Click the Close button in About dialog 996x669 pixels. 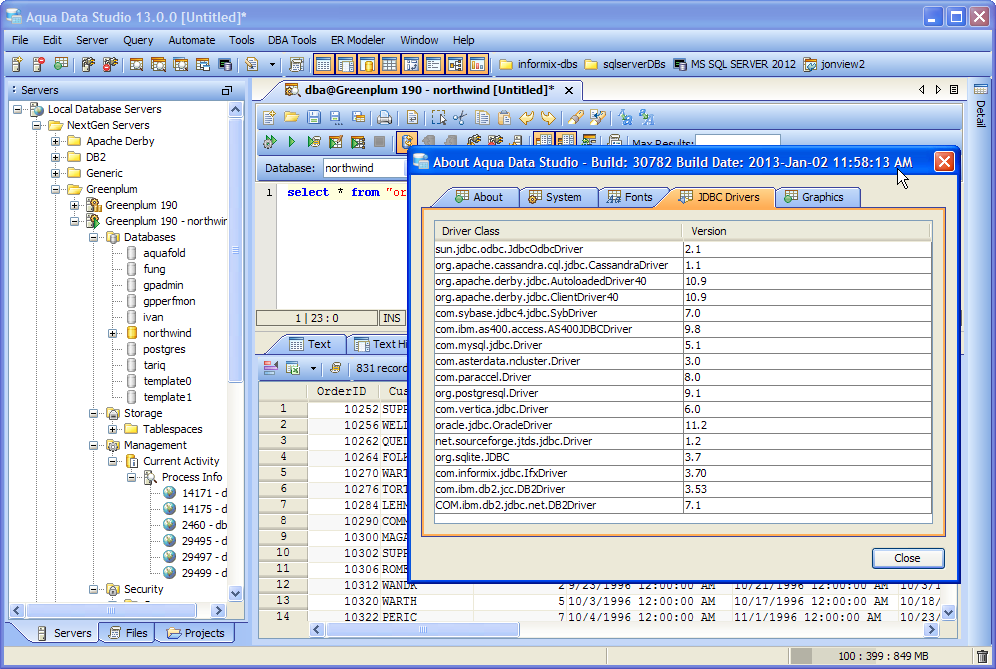(x=907, y=558)
